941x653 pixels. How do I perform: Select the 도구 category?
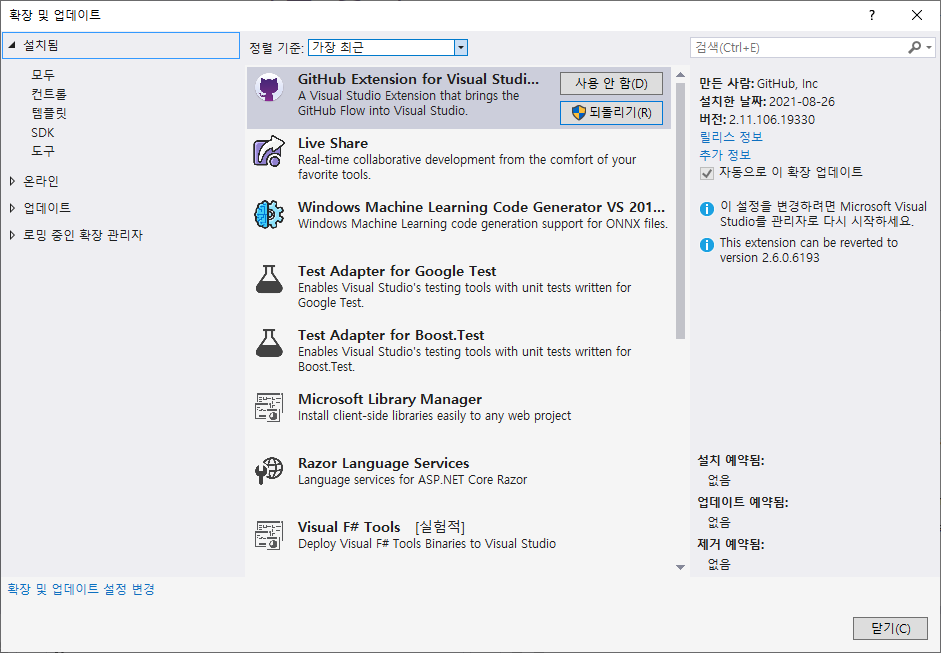(x=43, y=151)
